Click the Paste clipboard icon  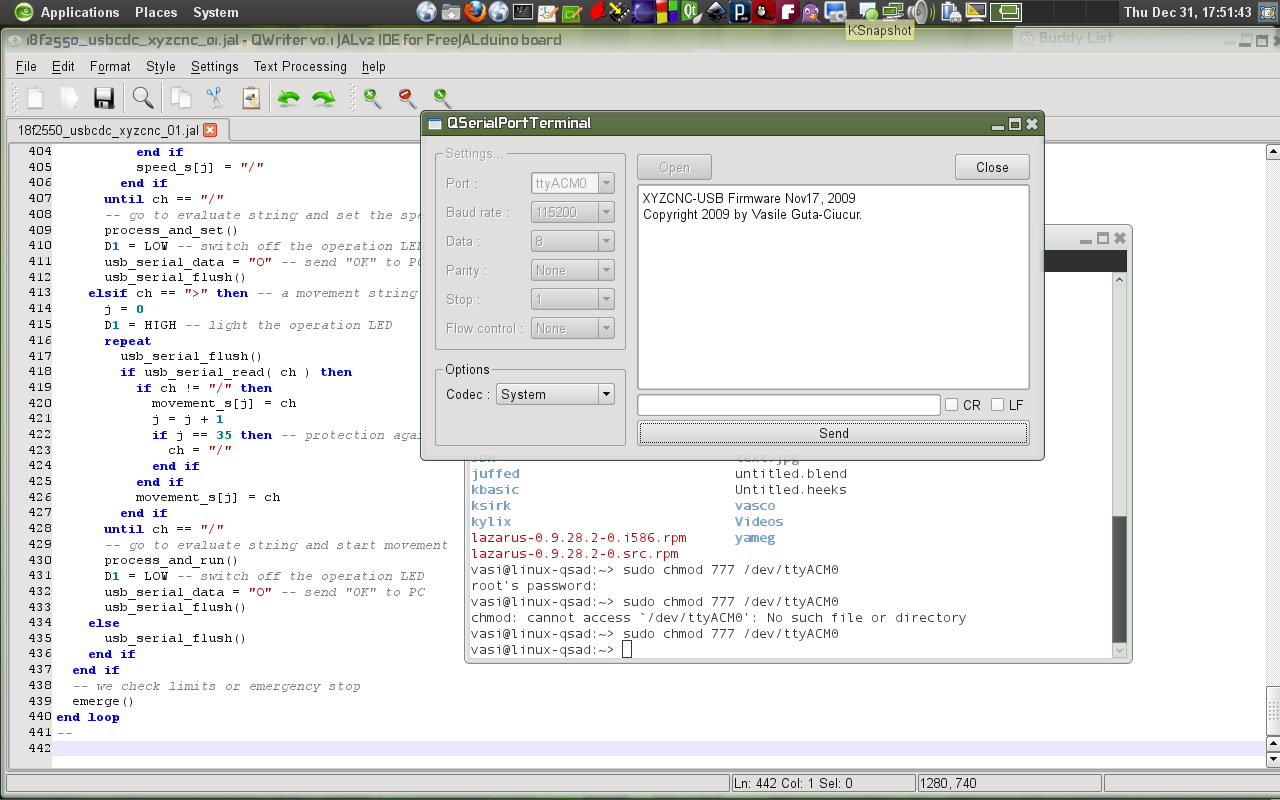point(251,98)
